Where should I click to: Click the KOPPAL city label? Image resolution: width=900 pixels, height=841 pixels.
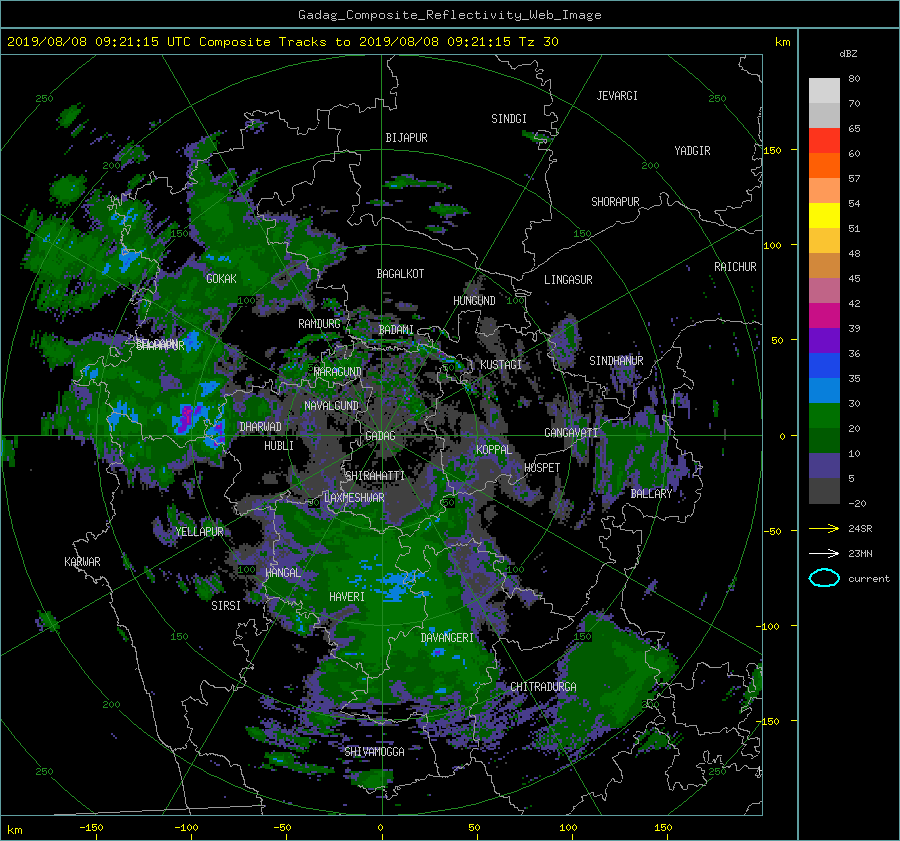pos(494,450)
